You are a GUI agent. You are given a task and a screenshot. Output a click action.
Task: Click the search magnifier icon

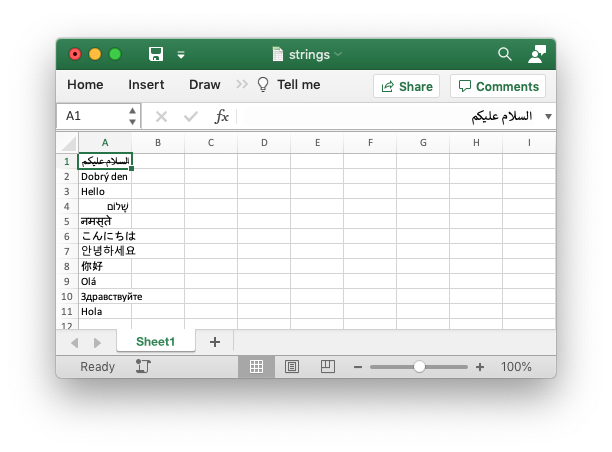point(505,54)
